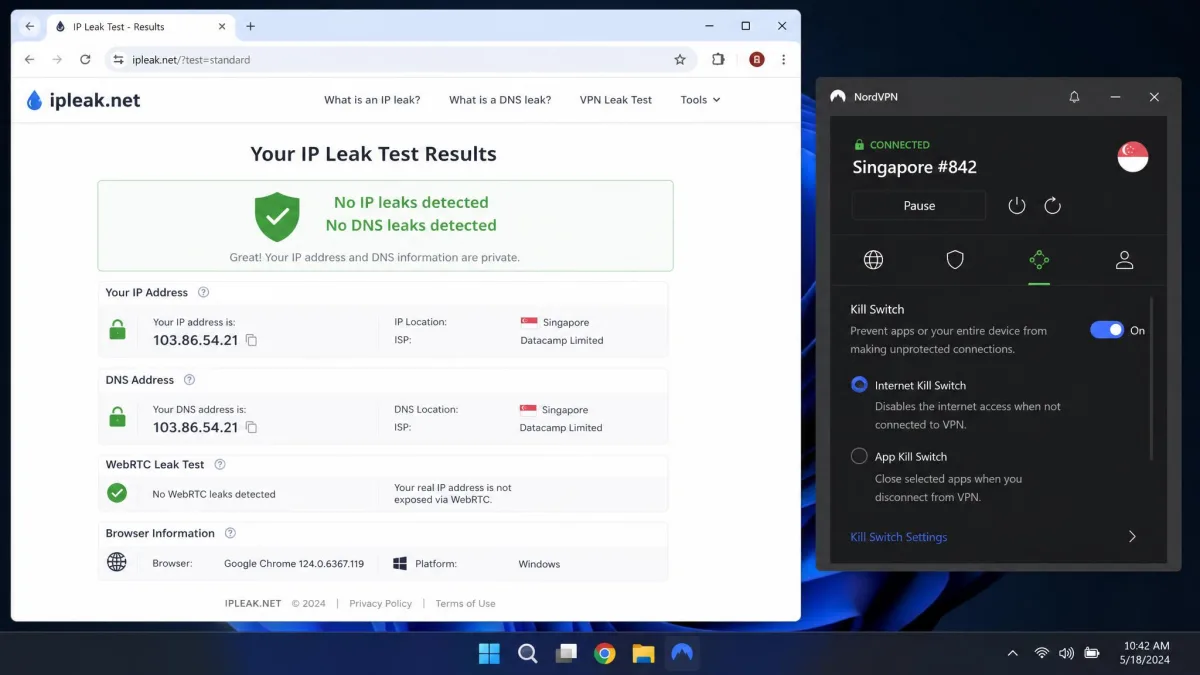Click the NordVPN disconnect power icon
1200x675 pixels.
click(1017, 206)
